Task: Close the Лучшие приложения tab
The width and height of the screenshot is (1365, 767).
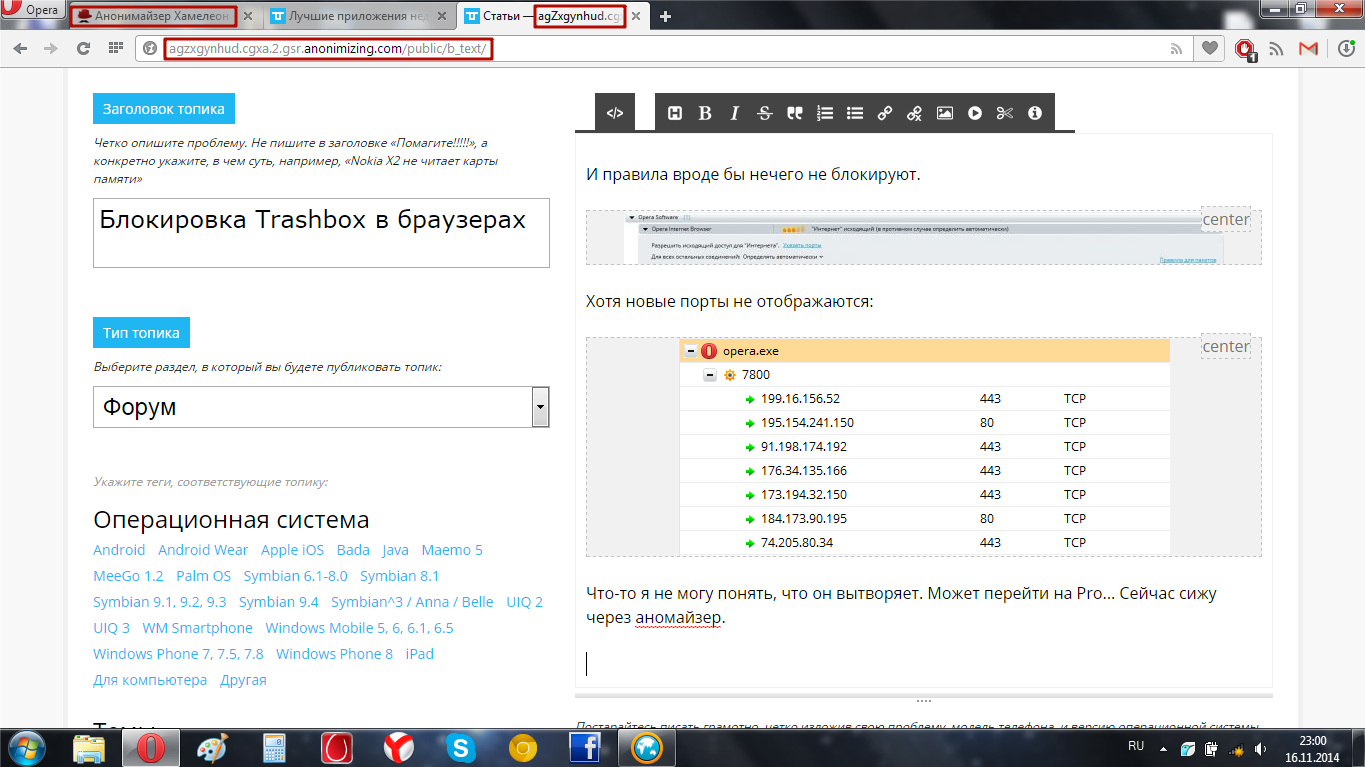Action: pos(443,16)
